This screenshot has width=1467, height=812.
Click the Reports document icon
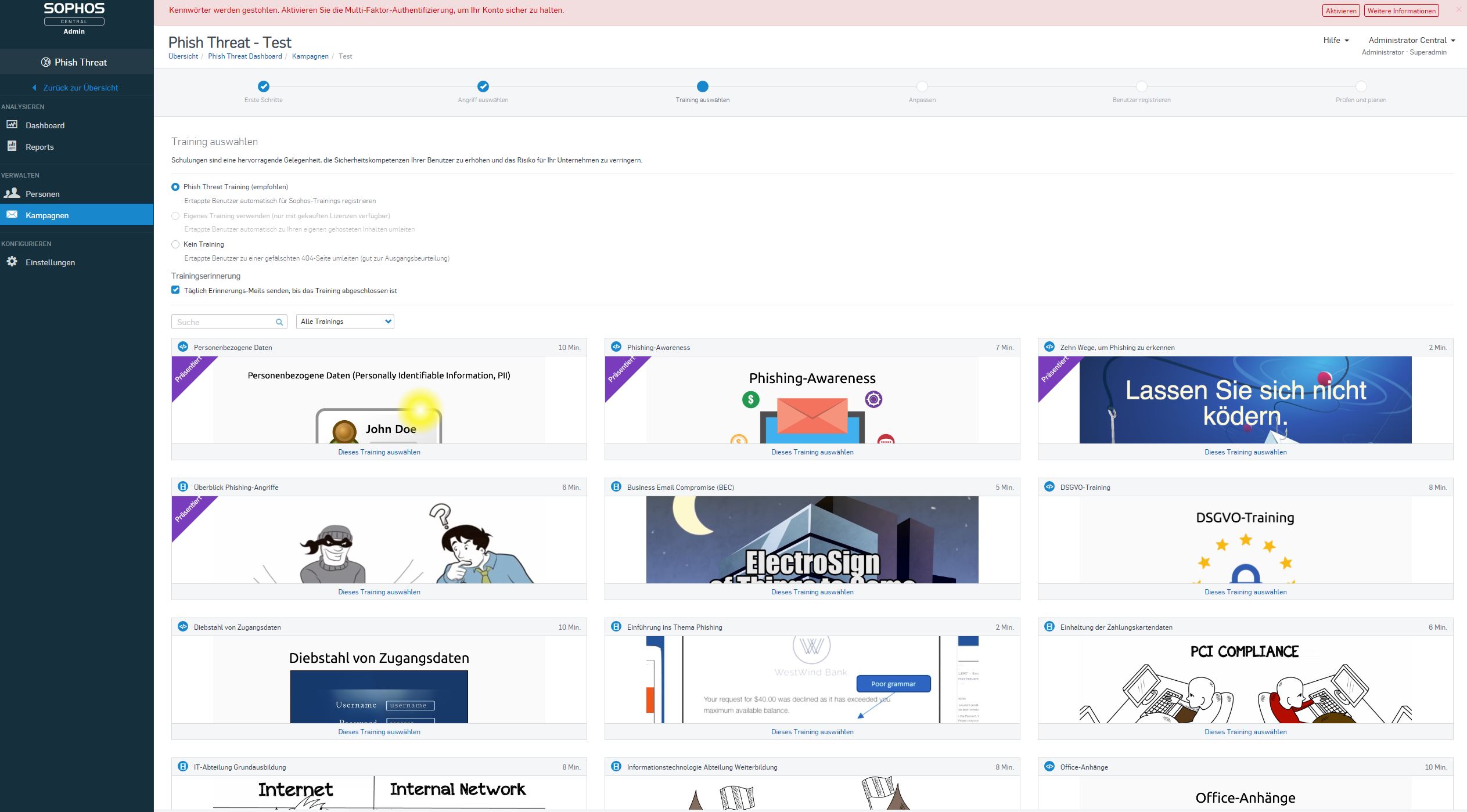[12, 146]
